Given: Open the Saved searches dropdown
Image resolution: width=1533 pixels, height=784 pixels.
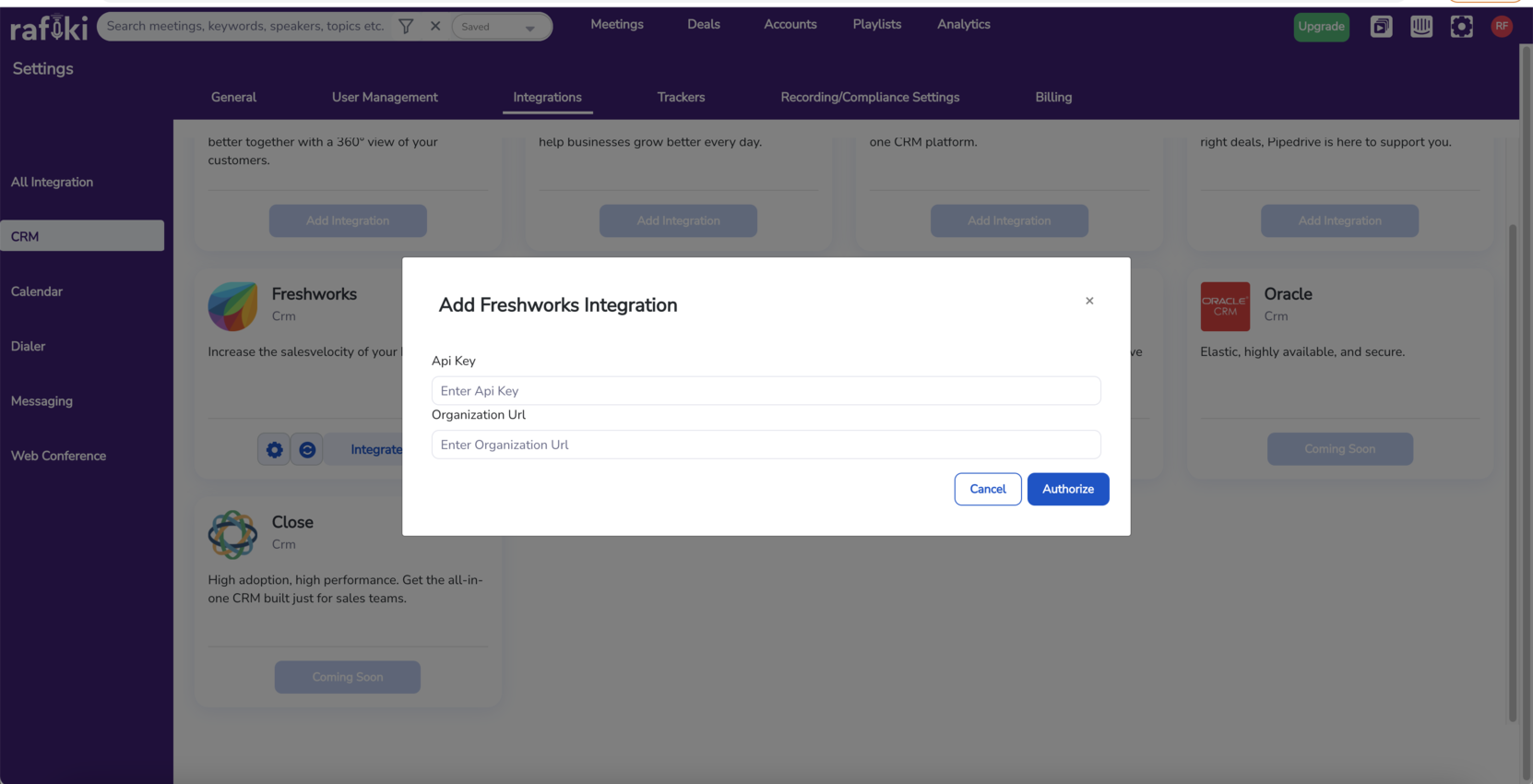Looking at the screenshot, I should pos(500,27).
